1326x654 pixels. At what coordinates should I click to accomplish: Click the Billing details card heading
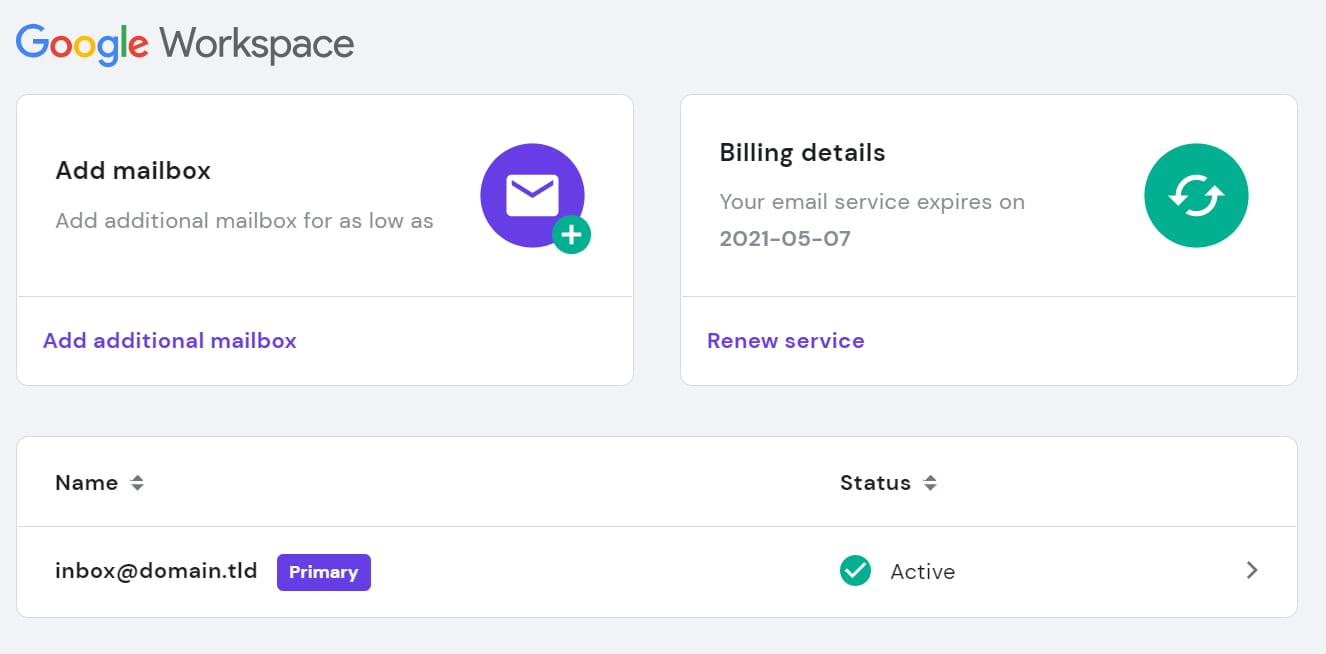pos(802,153)
